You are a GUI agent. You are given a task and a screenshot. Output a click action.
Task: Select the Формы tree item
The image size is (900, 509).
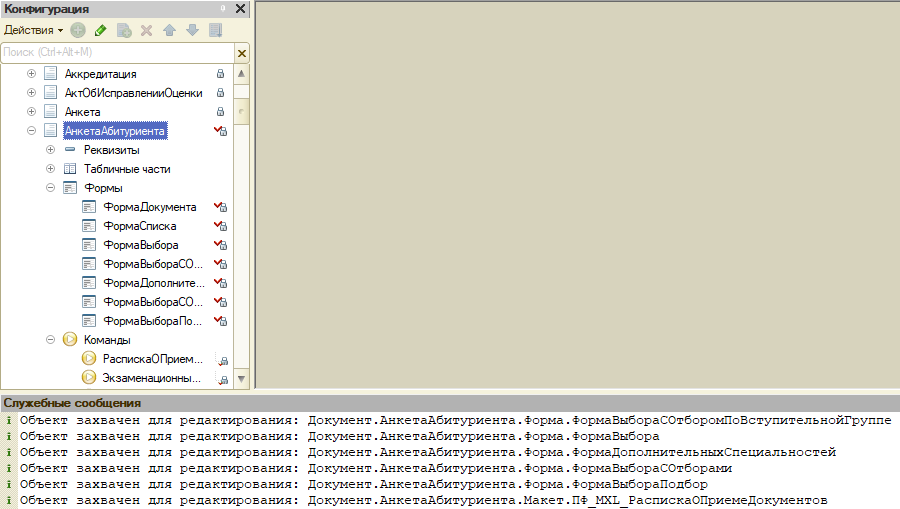pos(103,188)
